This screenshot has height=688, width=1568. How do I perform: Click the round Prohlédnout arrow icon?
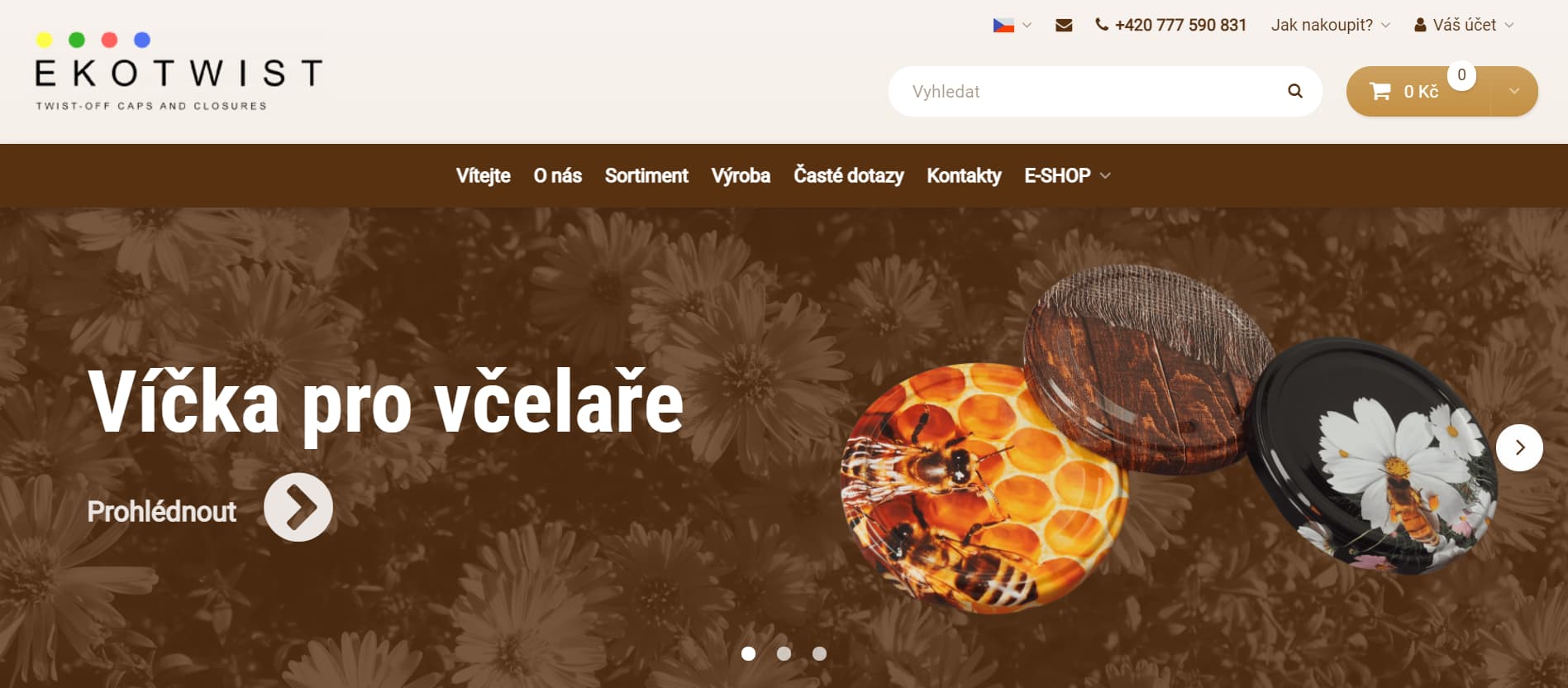click(x=298, y=507)
